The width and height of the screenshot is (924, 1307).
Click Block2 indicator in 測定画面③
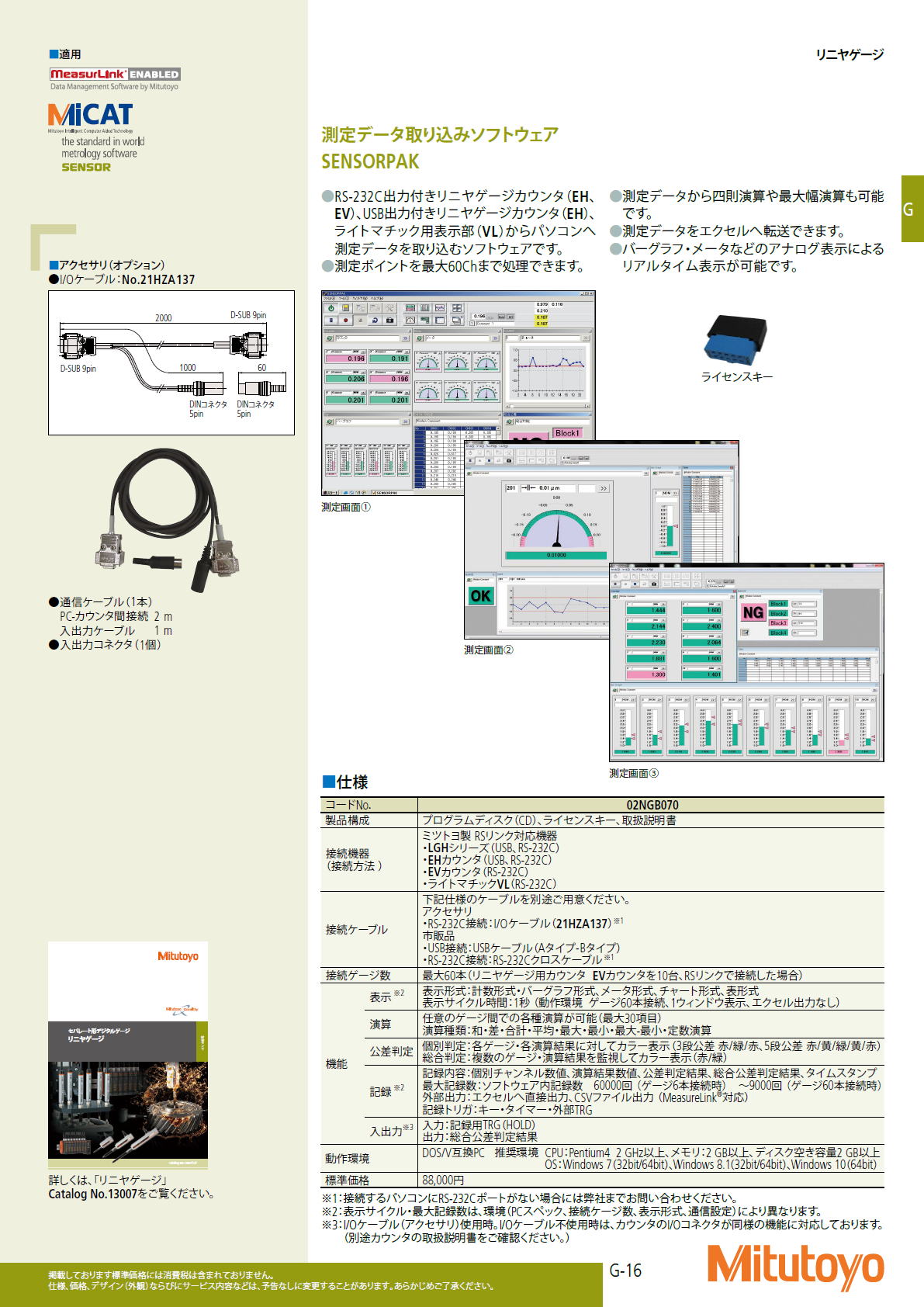tap(778, 613)
